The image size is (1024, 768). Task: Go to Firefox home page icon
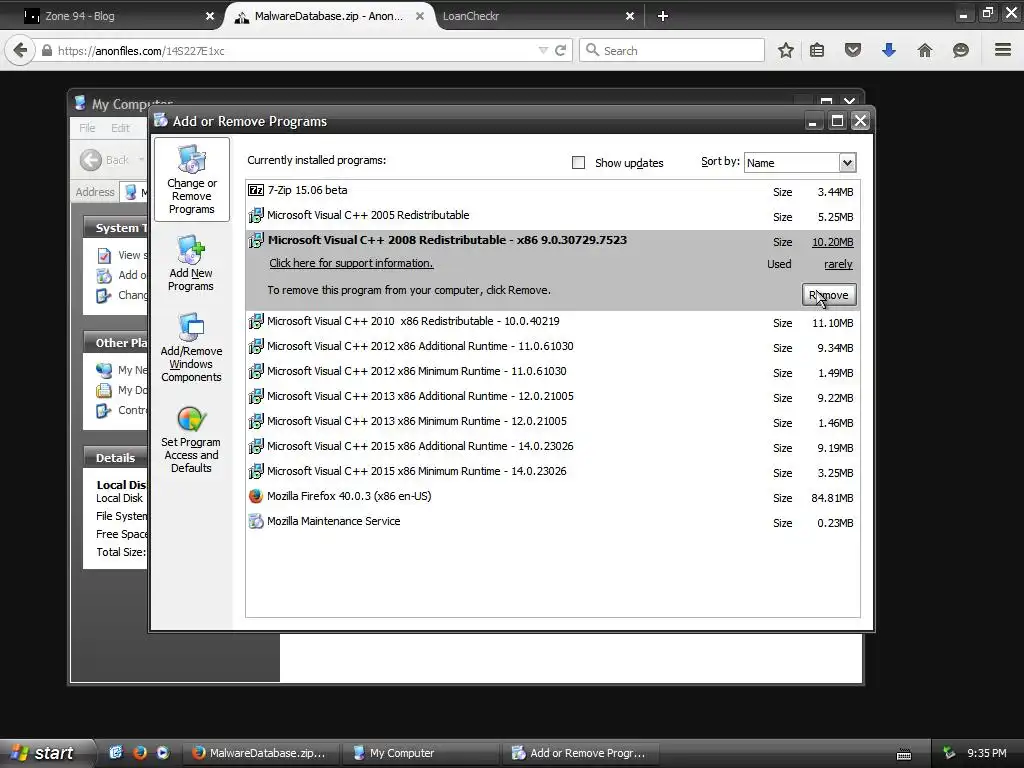(925, 50)
